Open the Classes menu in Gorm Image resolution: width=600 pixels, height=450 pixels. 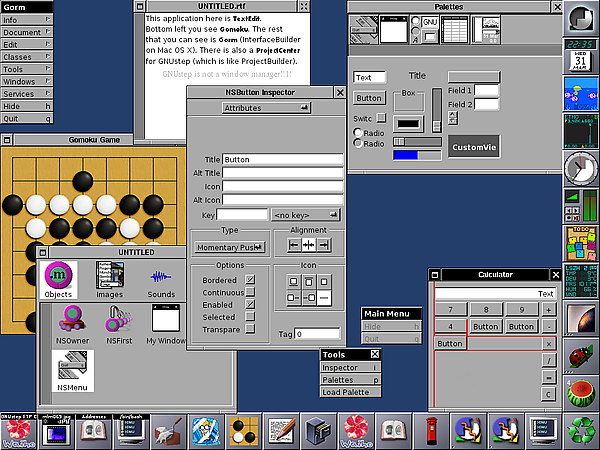(27, 58)
